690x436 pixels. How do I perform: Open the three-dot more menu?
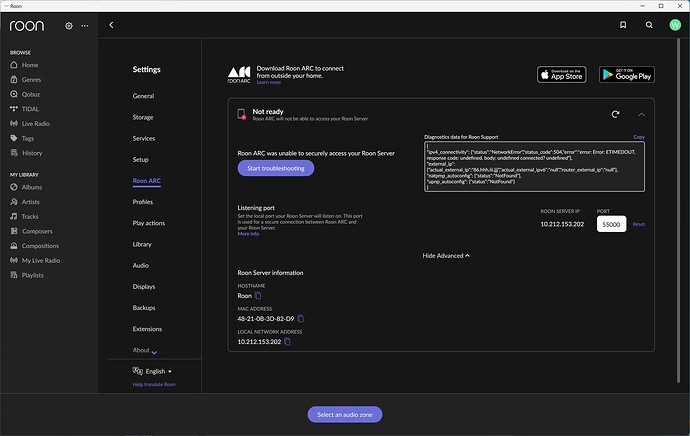point(84,26)
